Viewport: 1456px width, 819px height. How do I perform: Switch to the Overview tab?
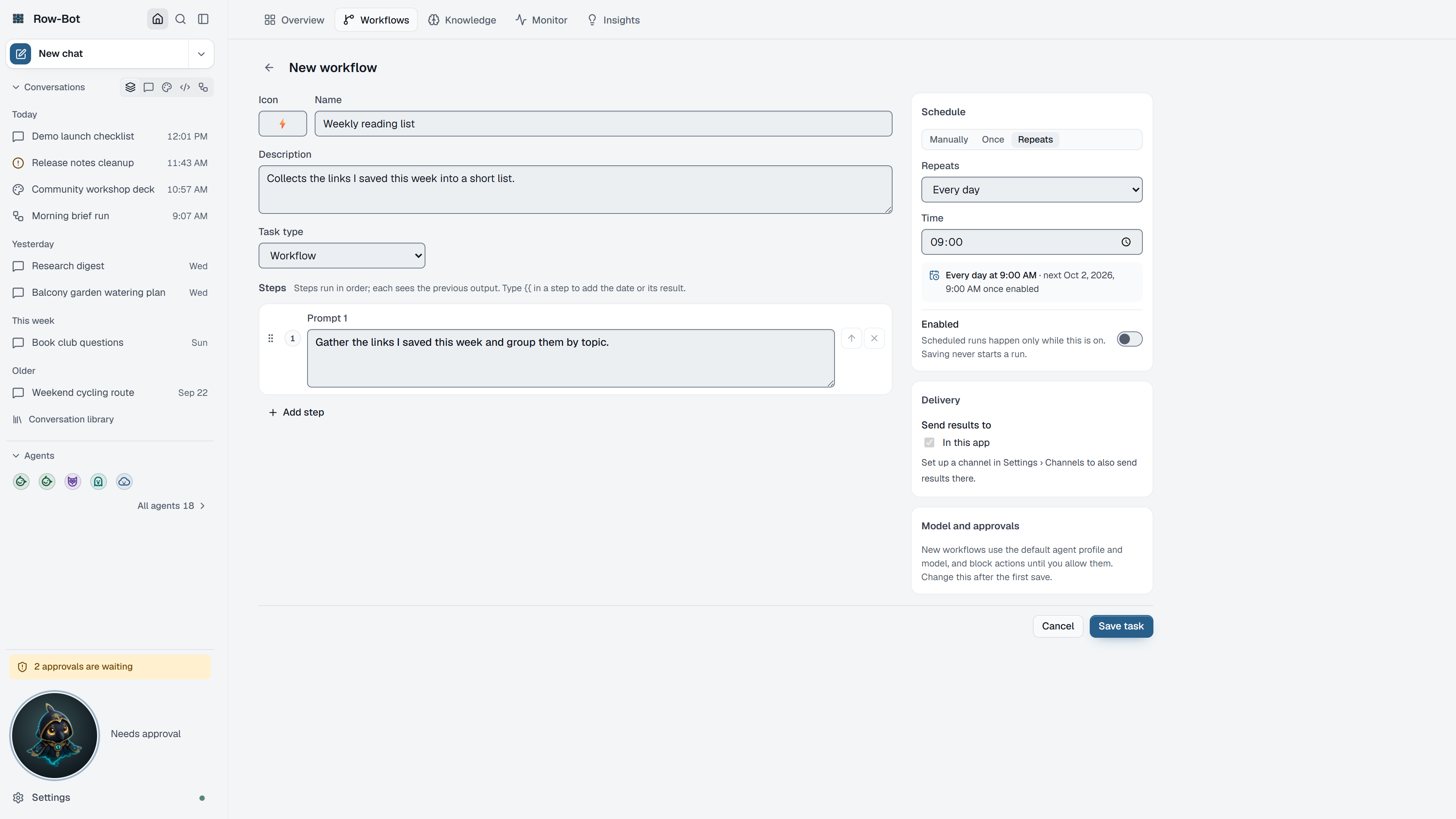[294, 20]
